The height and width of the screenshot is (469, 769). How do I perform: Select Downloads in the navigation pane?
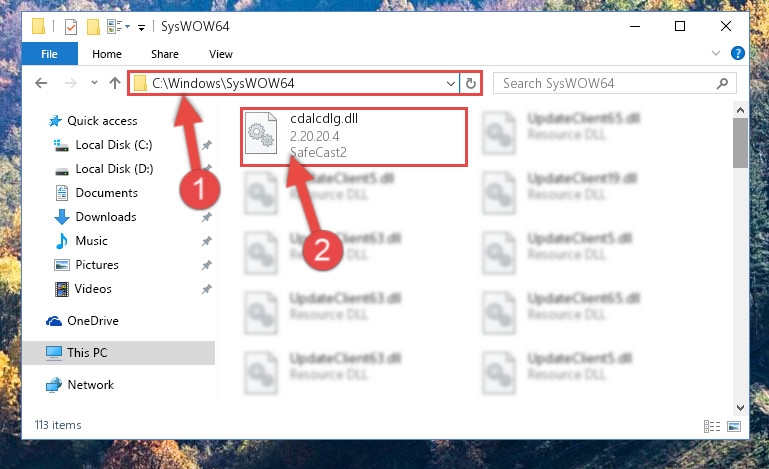click(x=105, y=216)
